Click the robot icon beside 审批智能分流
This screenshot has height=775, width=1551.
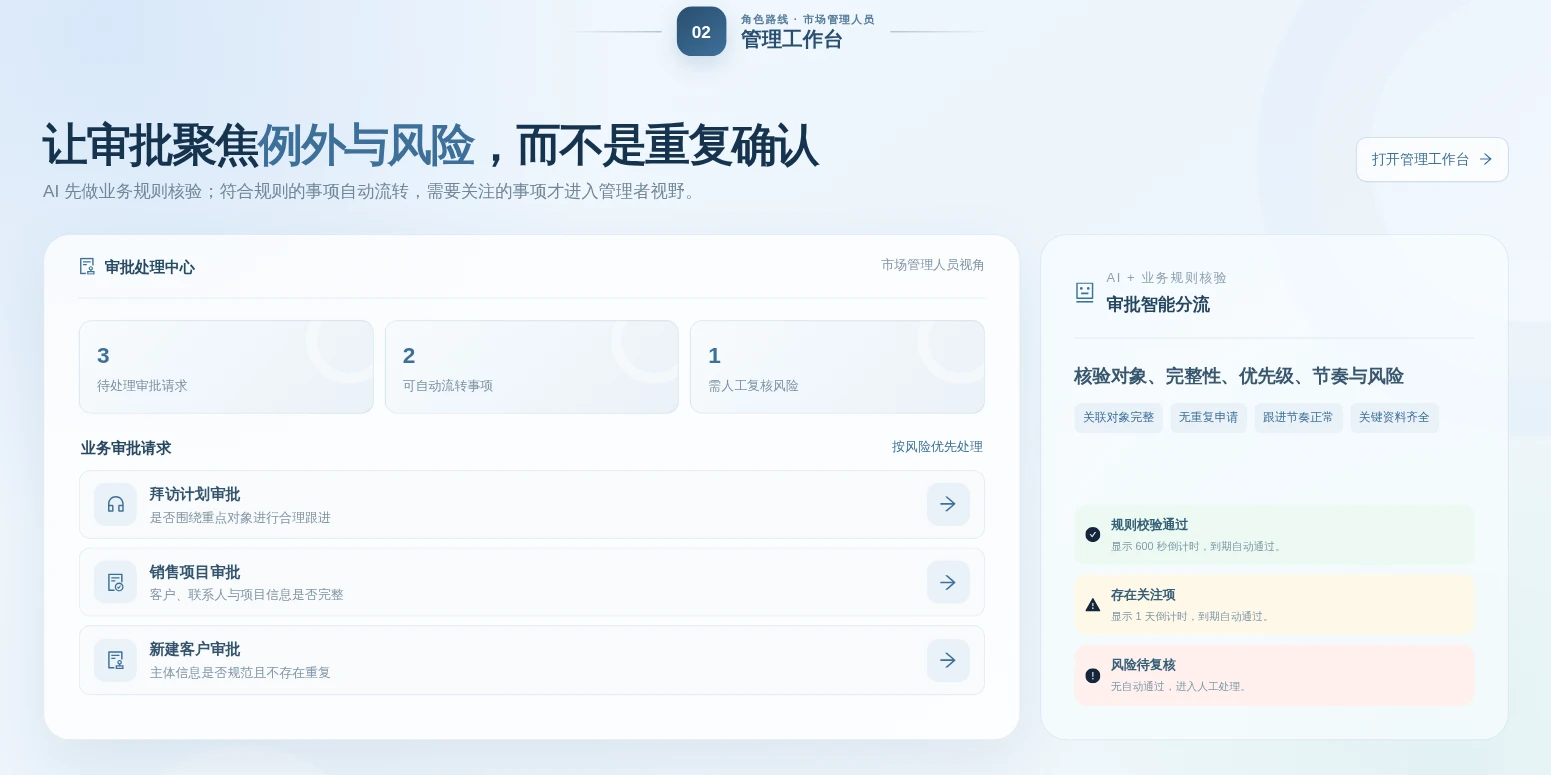point(1084,292)
